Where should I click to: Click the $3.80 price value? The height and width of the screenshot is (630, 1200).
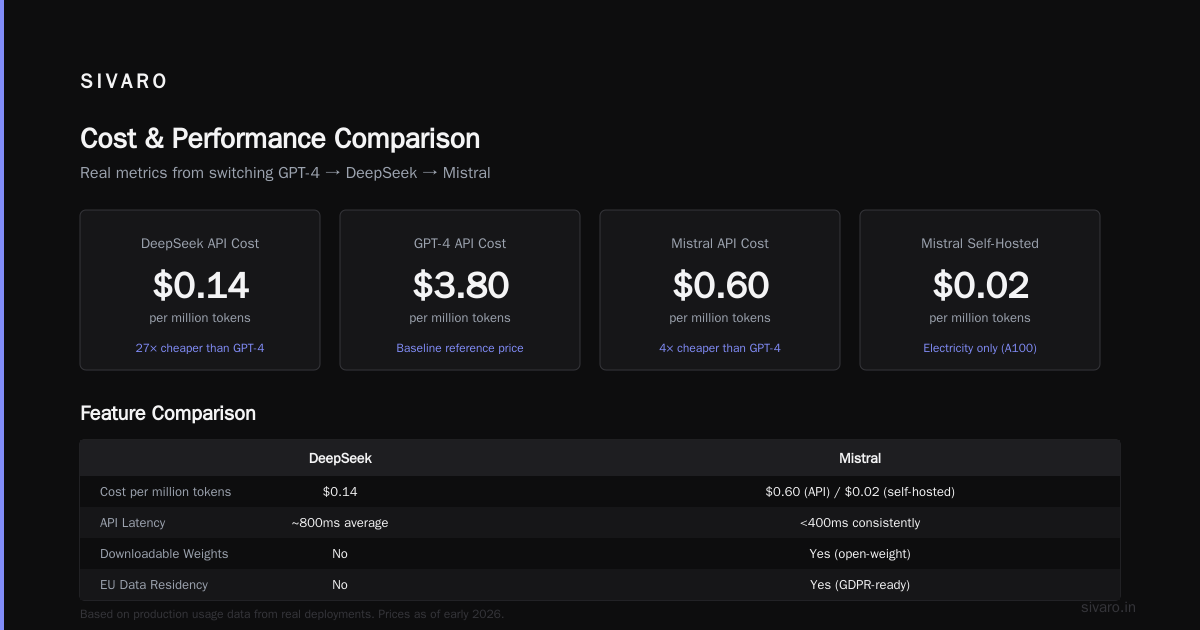(x=460, y=286)
